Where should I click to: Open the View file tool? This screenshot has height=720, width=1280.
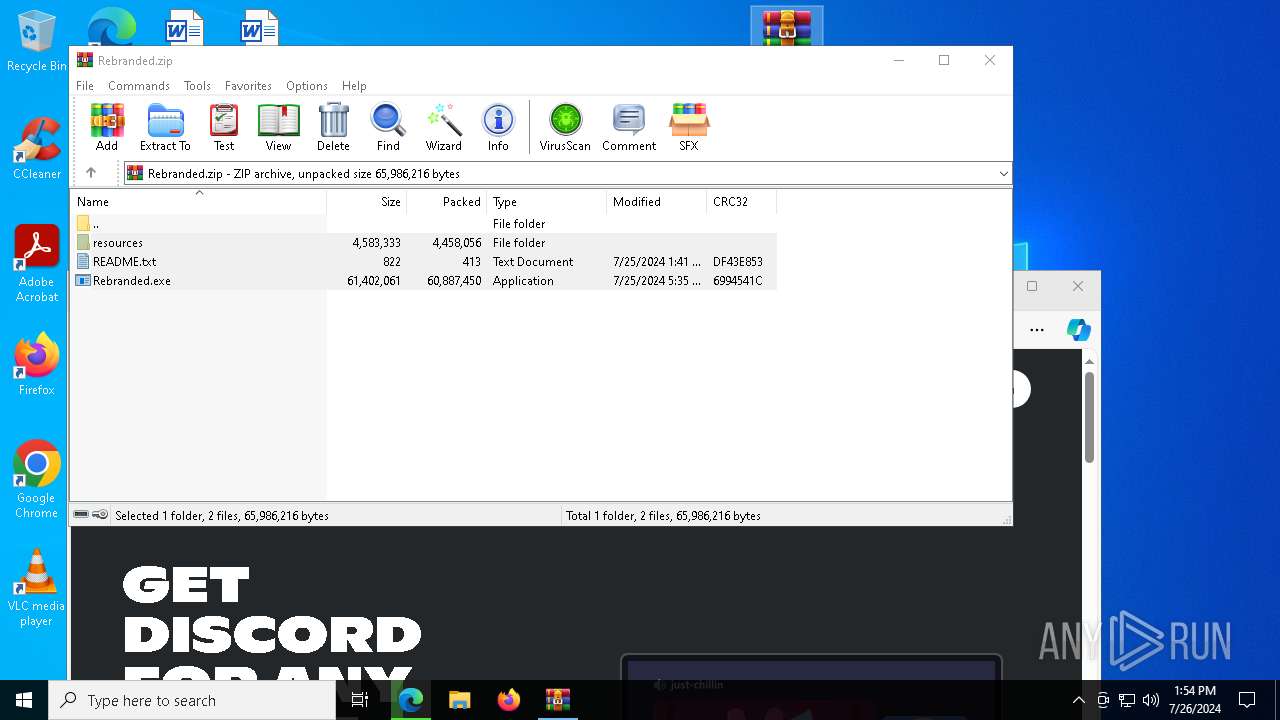278,127
